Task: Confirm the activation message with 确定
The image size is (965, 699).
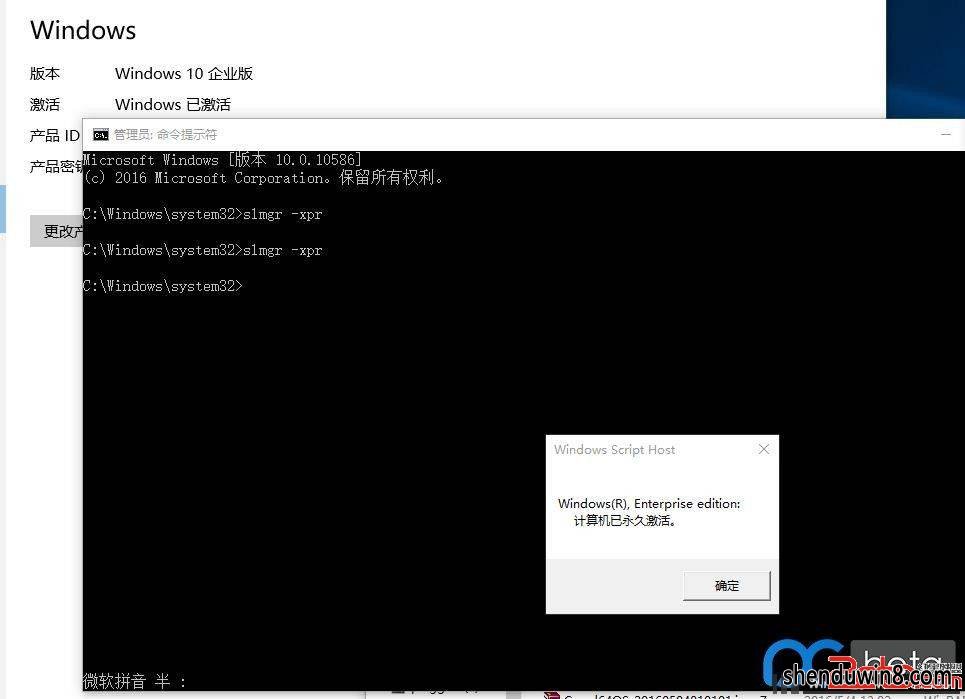Action: point(727,586)
